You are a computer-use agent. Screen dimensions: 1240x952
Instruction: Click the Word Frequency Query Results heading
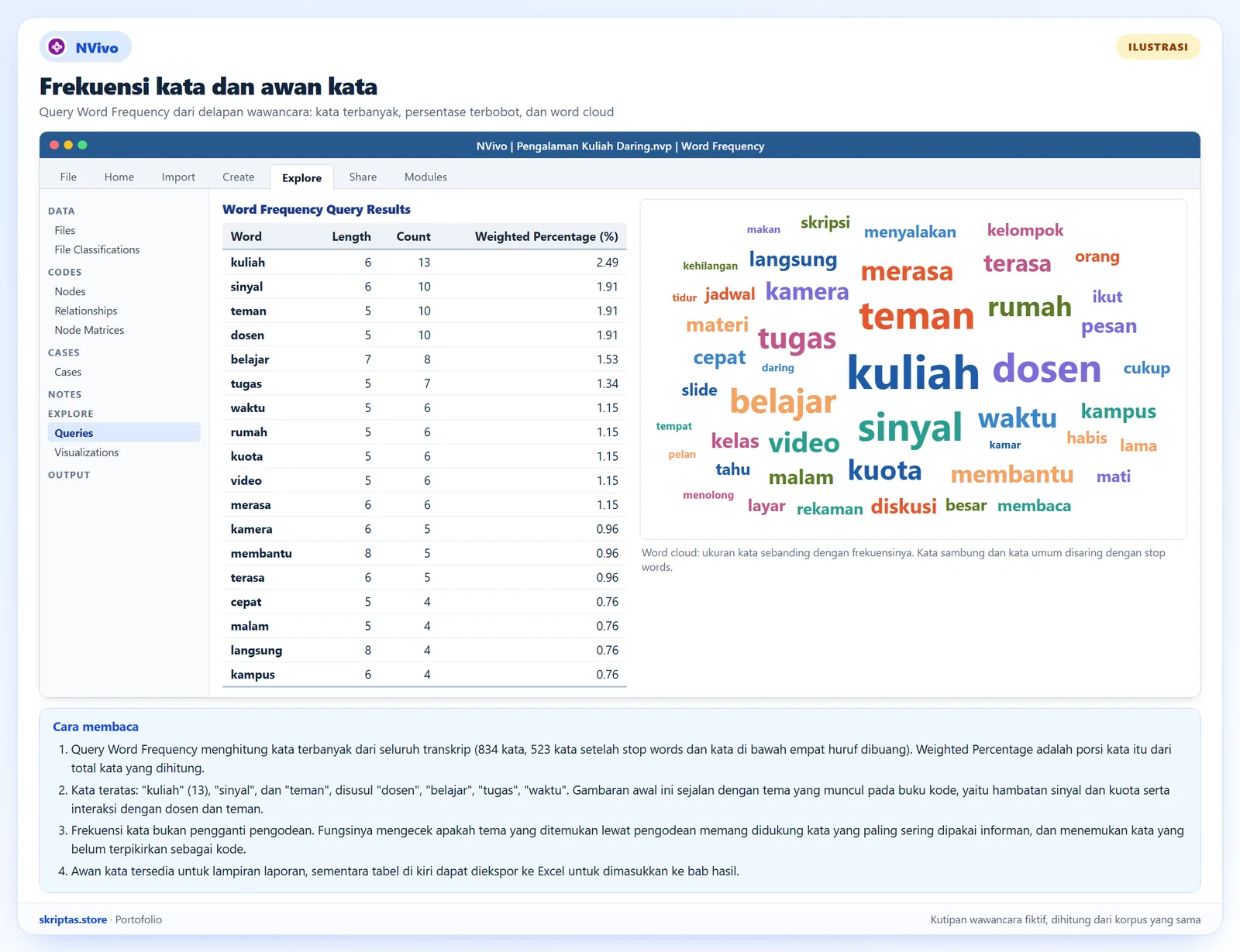tap(316, 209)
